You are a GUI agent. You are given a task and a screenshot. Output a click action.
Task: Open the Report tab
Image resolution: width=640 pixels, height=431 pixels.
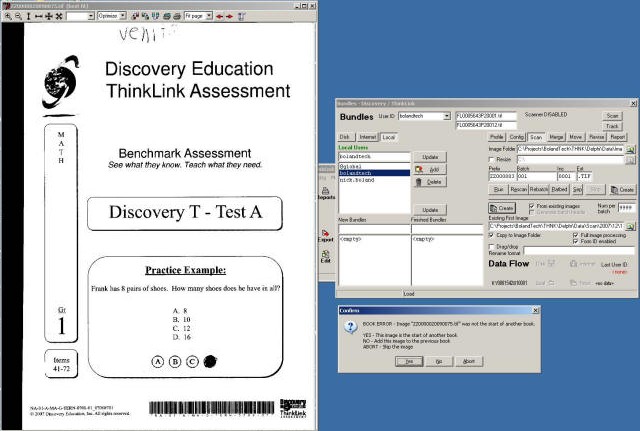pos(618,137)
